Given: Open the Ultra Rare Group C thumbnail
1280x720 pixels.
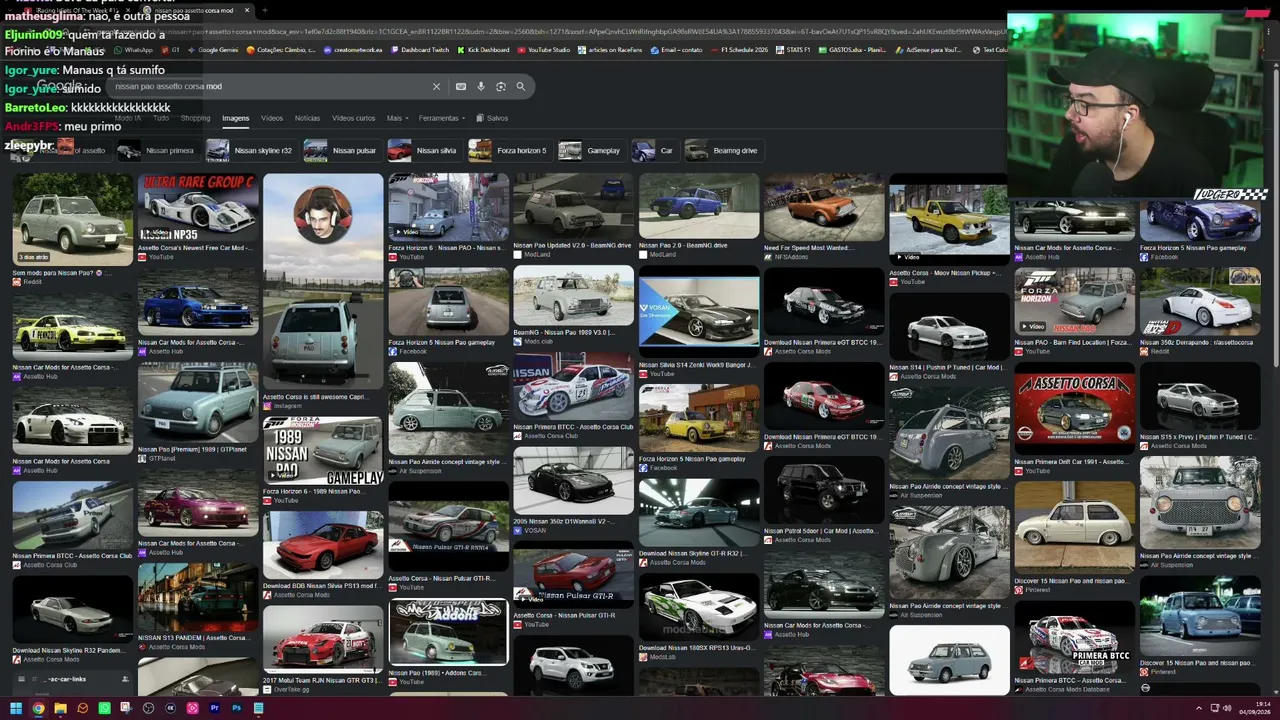Looking at the screenshot, I should pyautogui.click(x=198, y=214).
